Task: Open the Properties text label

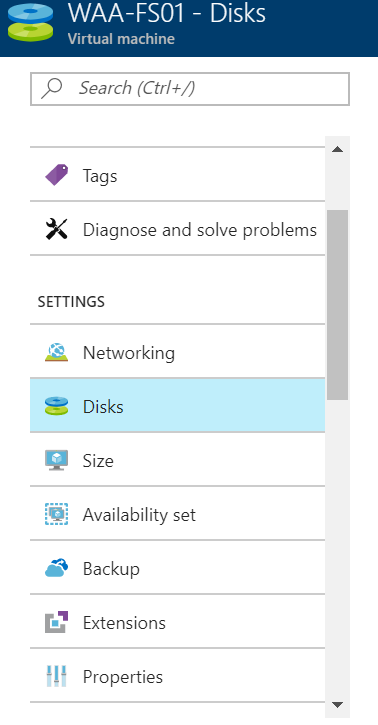Action: (x=122, y=677)
